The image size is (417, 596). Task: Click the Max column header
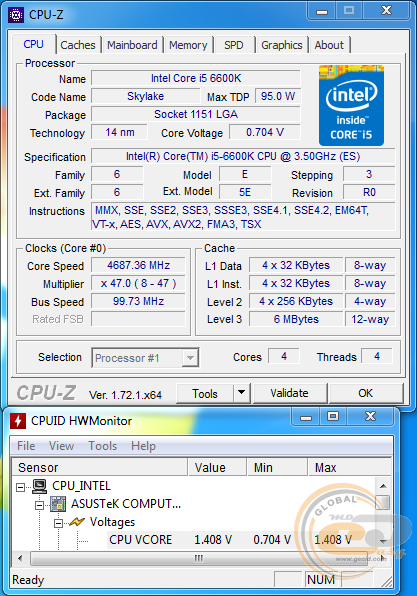click(349, 467)
